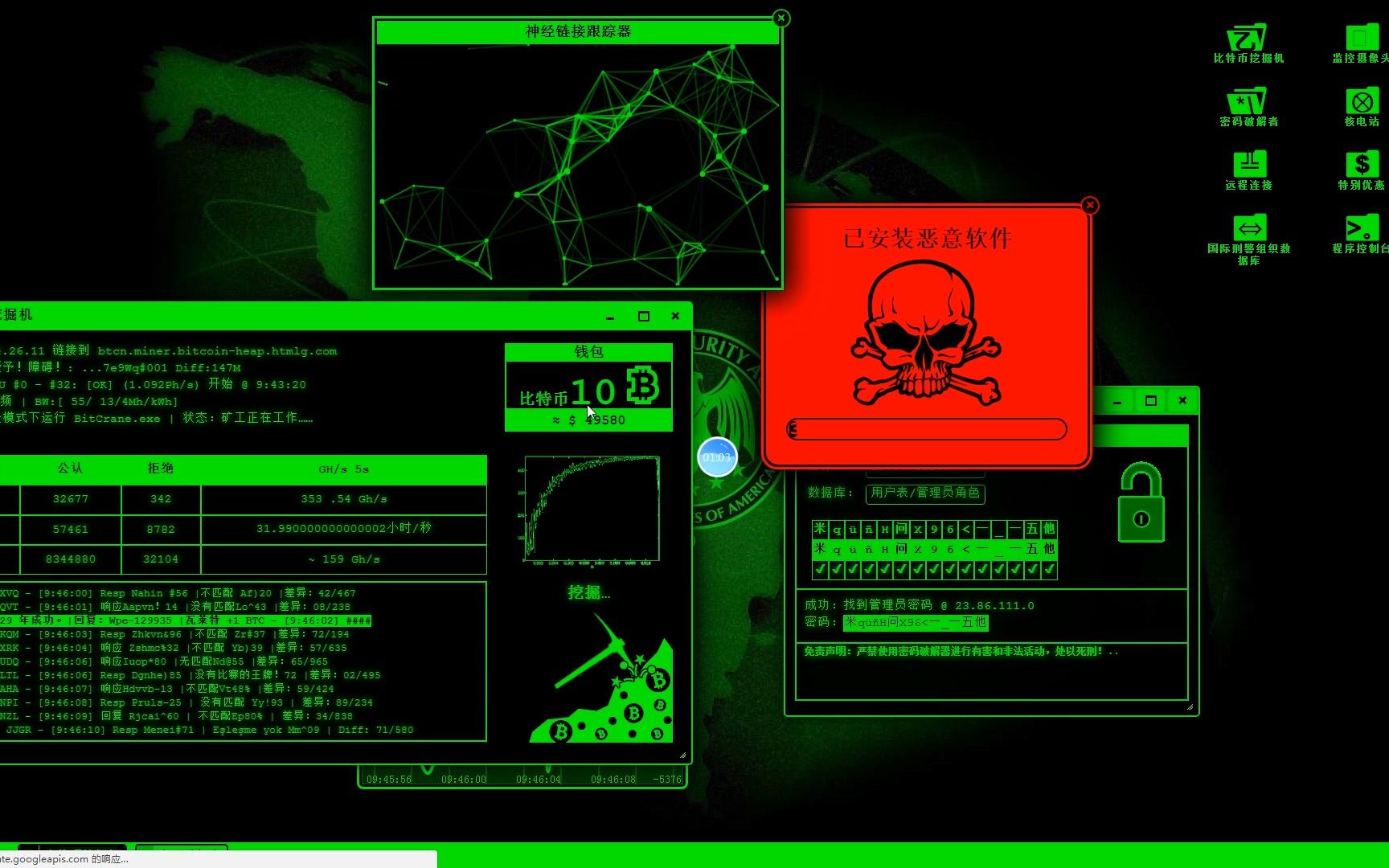The width and height of the screenshot is (1389, 868).
Task: Open the 特别优惠 dollar icon
Action: click(x=1362, y=170)
